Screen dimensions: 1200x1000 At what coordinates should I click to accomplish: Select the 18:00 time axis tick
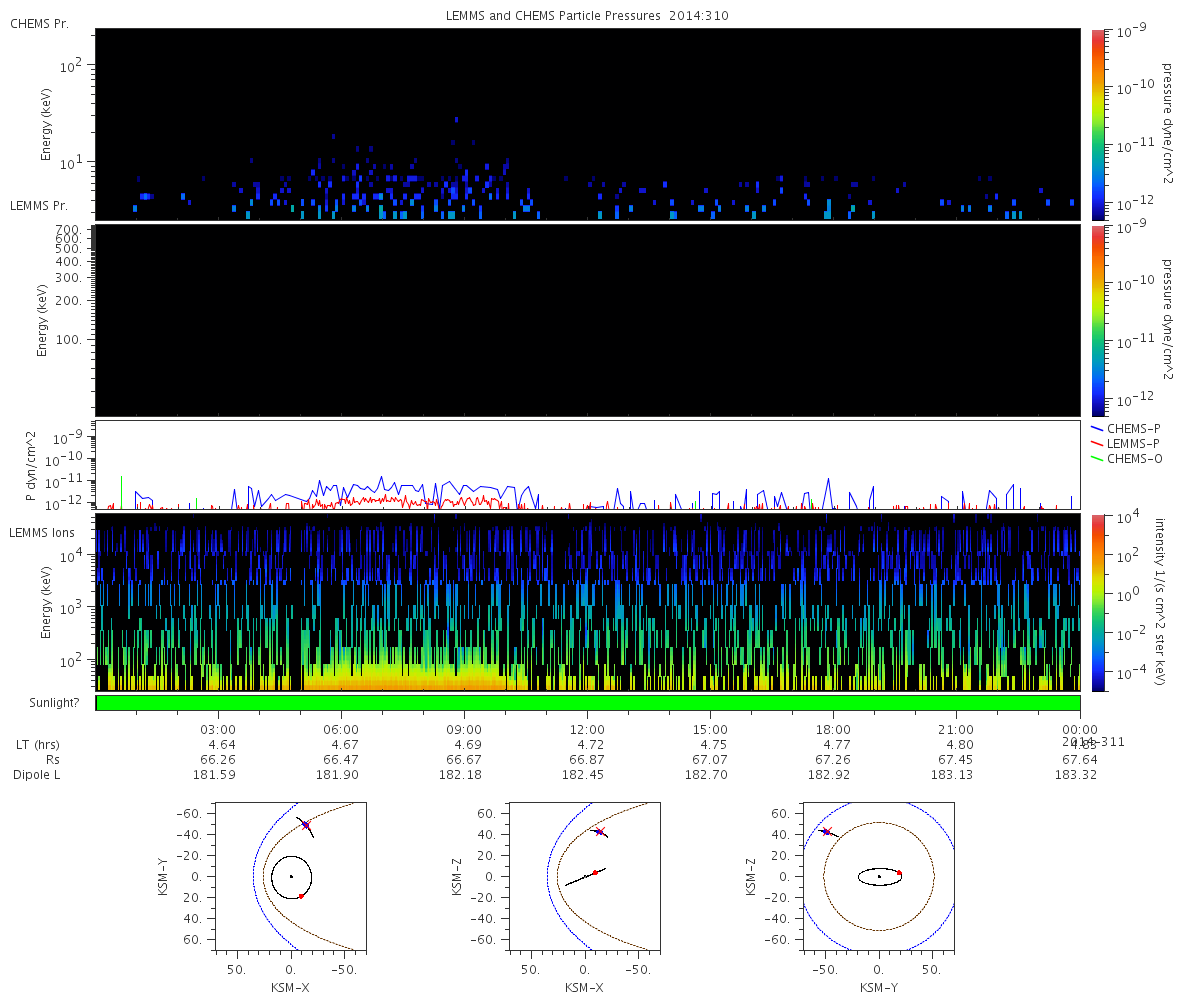pyautogui.click(x=833, y=729)
